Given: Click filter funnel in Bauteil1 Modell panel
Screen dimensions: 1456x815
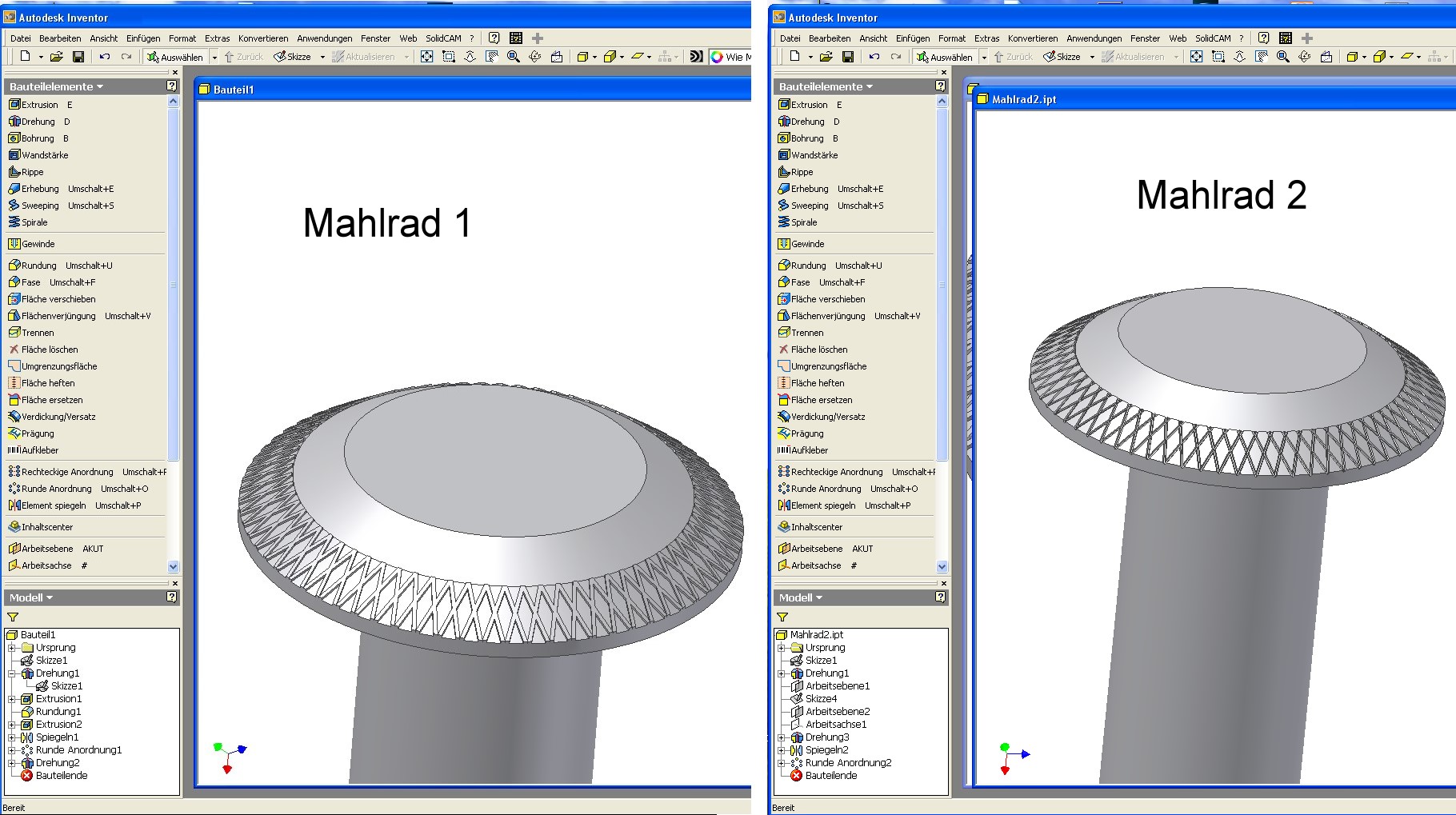Looking at the screenshot, I should point(13,617).
